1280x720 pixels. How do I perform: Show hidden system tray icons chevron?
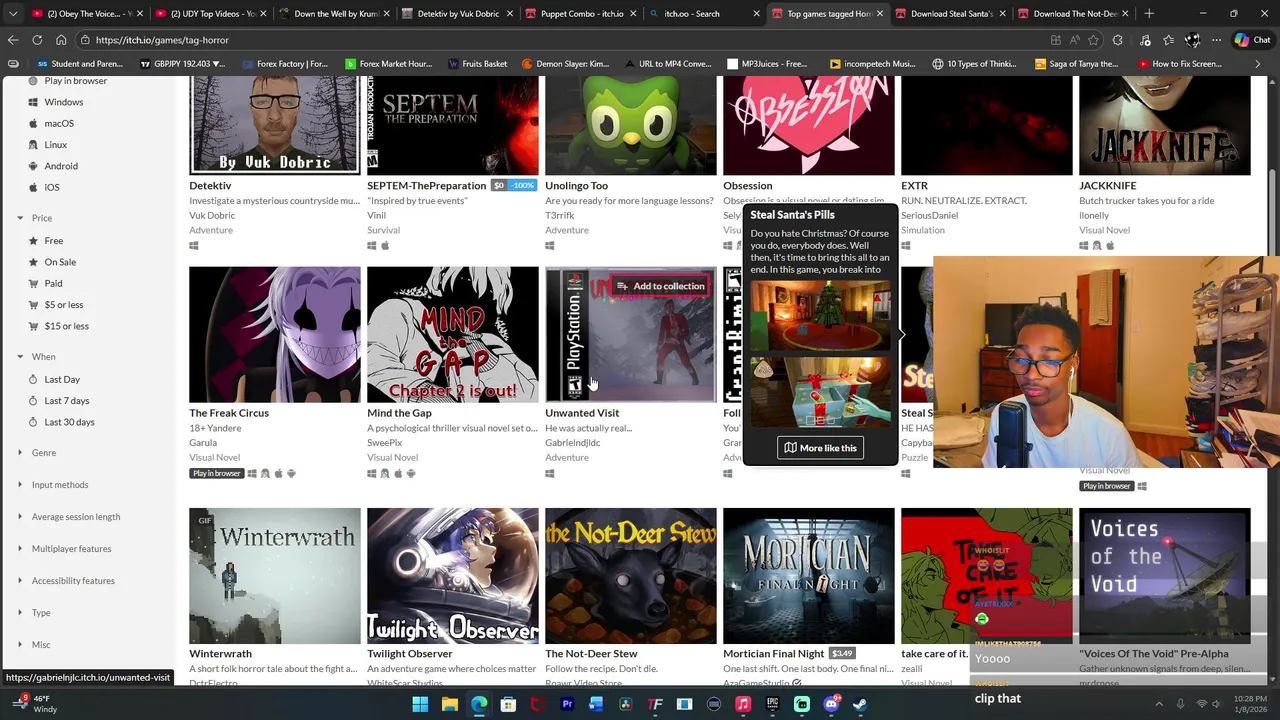[1159, 704]
